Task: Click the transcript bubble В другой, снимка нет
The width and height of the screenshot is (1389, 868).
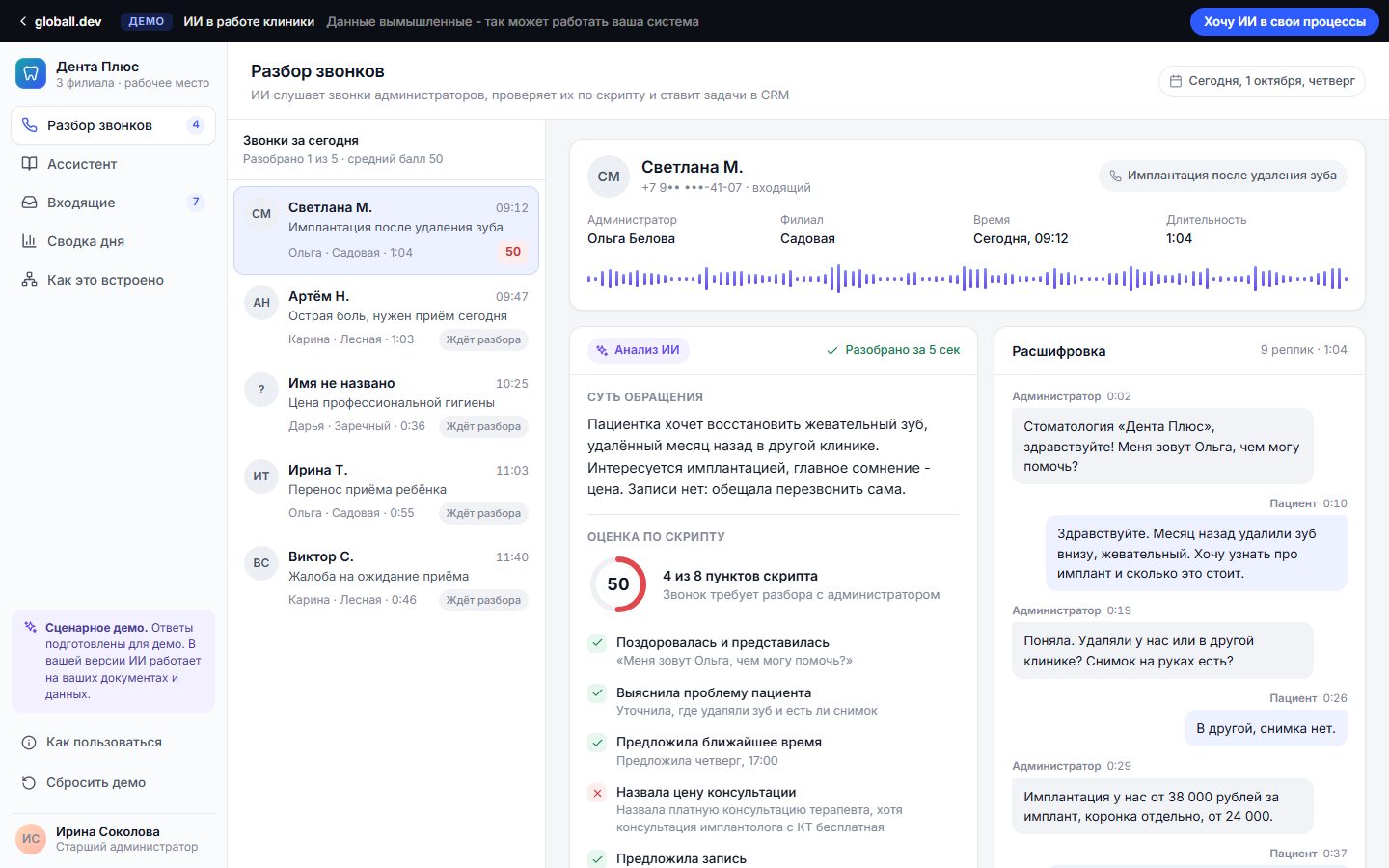Action: (x=1266, y=729)
